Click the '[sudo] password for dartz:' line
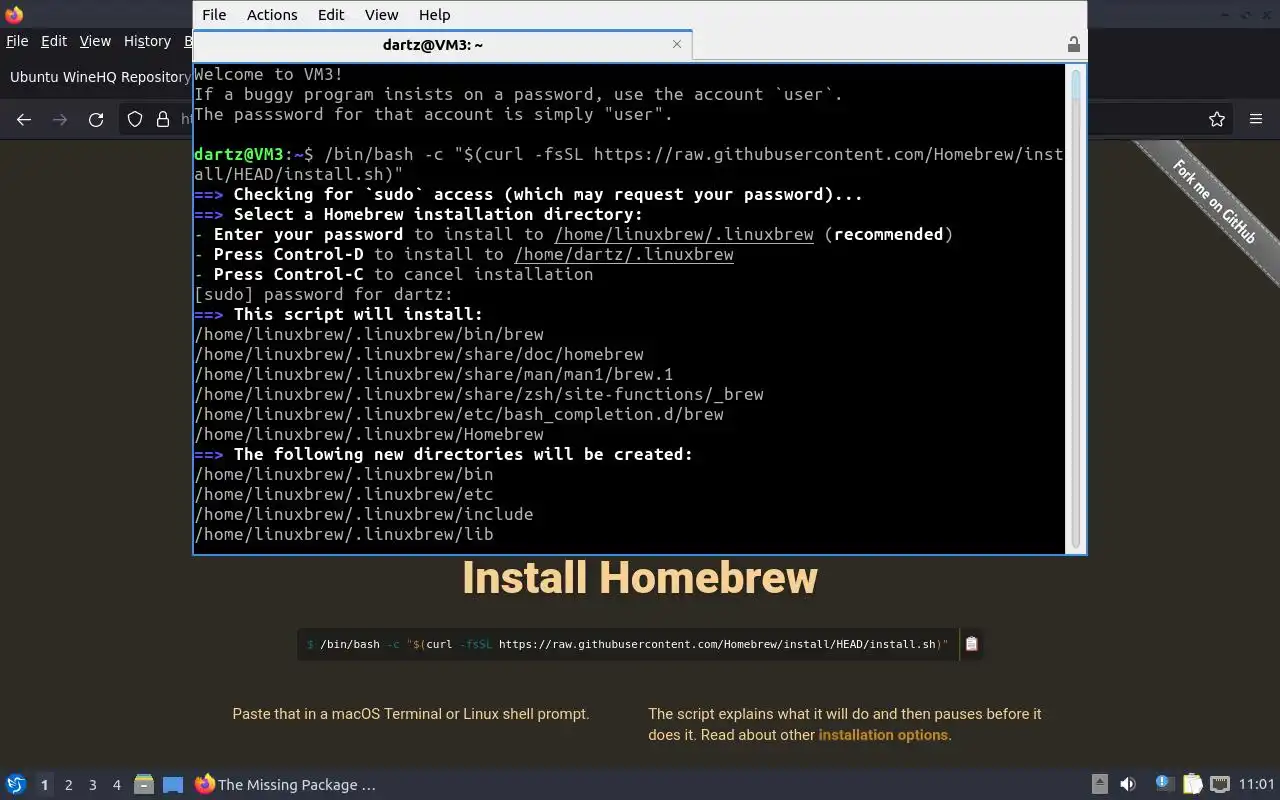Image resolution: width=1280 pixels, height=800 pixels. [323, 294]
